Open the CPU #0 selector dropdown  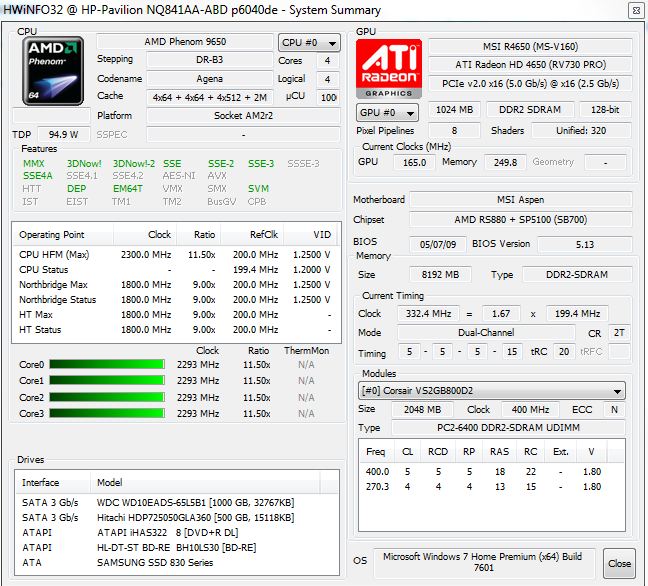309,43
